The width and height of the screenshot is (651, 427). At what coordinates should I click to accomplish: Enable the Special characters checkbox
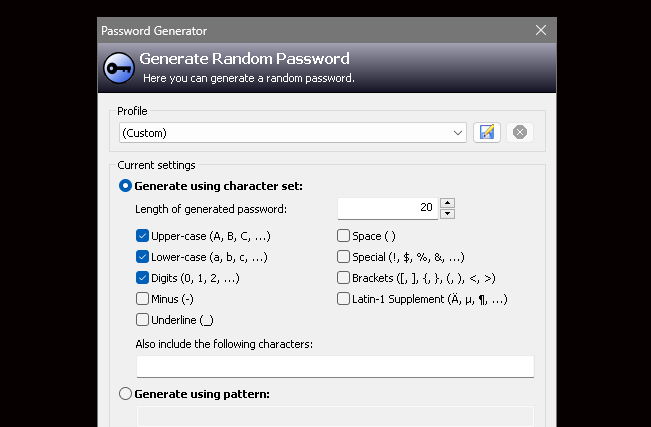343,257
